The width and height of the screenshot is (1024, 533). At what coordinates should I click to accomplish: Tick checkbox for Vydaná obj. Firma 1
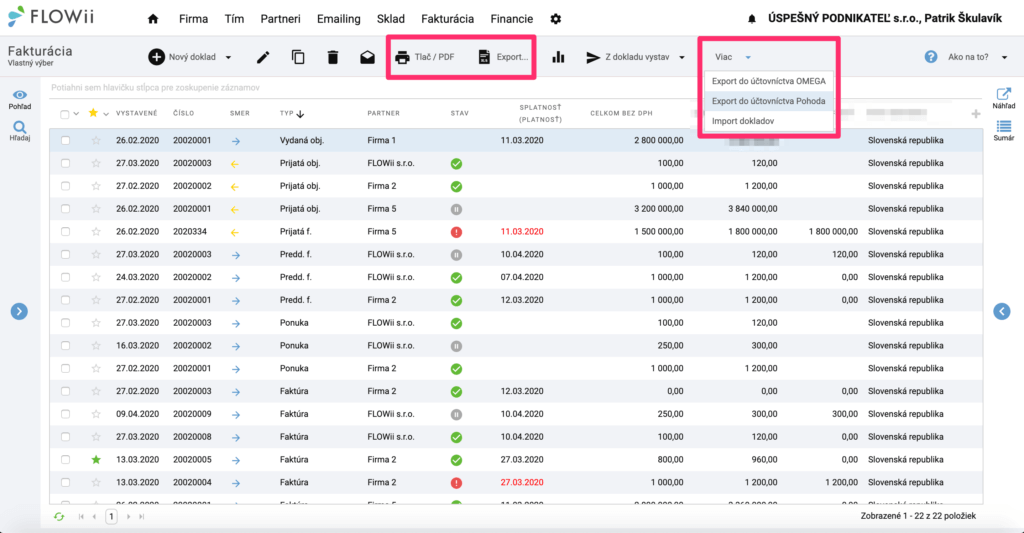pyautogui.click(x=65, y=140)
